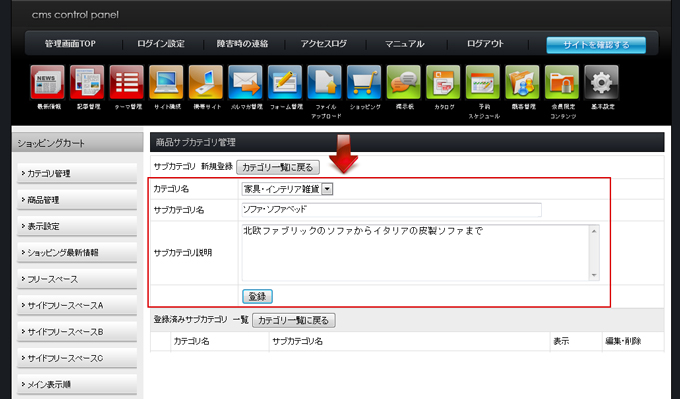Select アクセスログ in the top menu

coord(324,44)
